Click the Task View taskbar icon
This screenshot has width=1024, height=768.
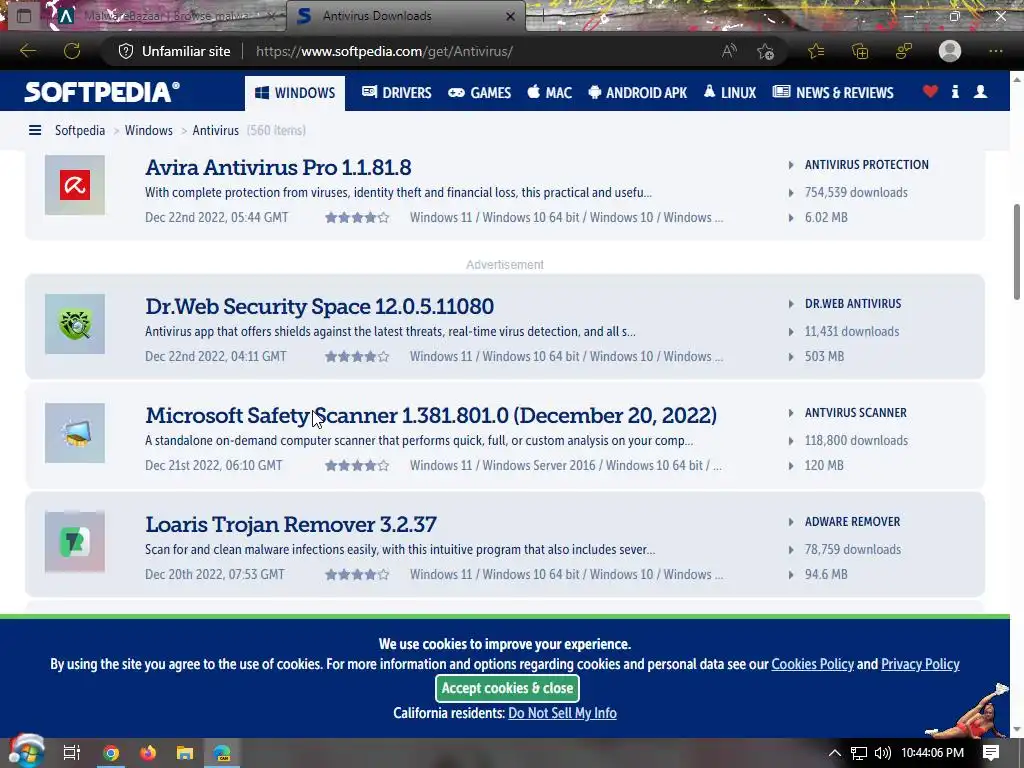click(72, 753)
